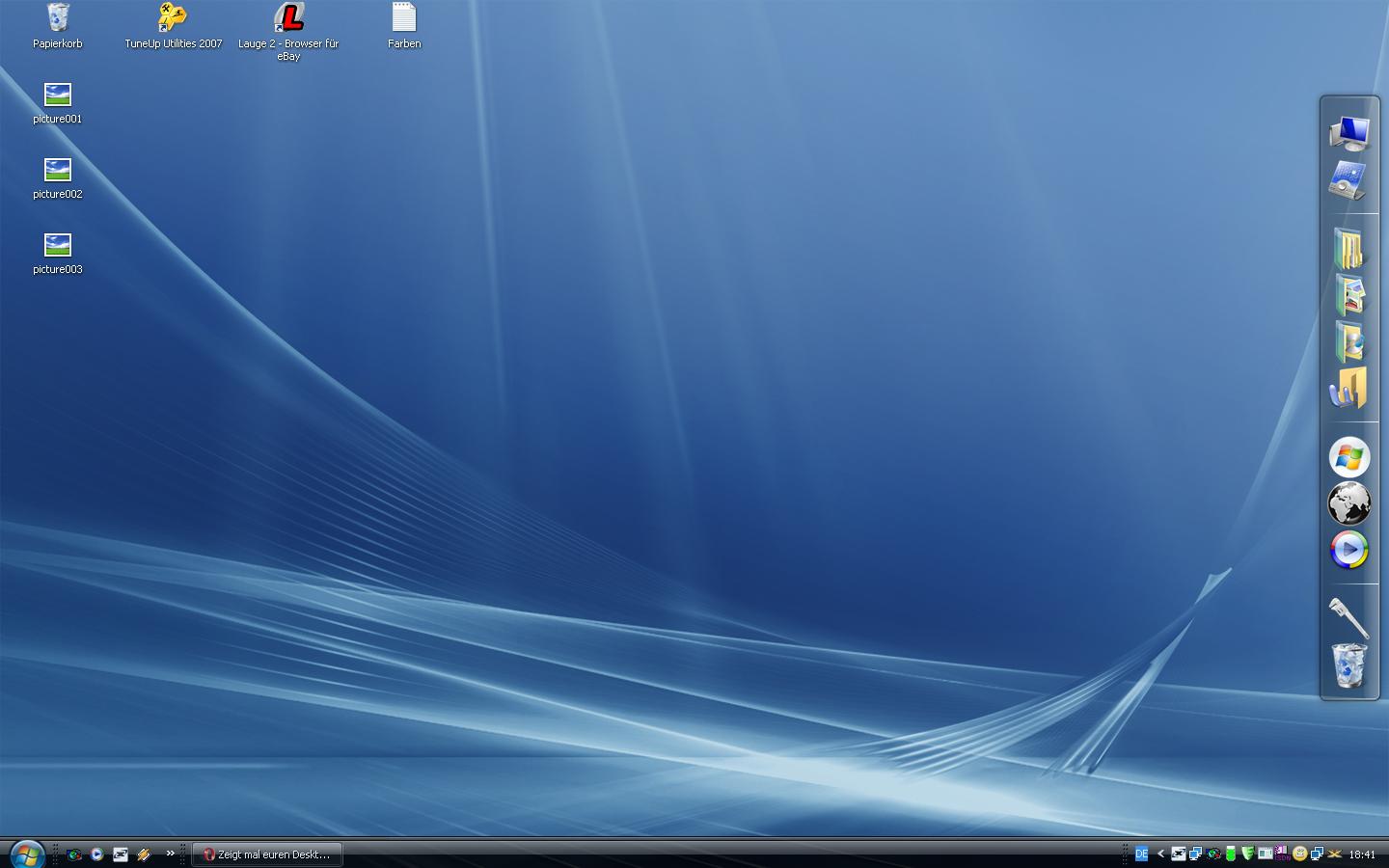Click the round Windows logo dock icon
1389x868 pixels.
coord(1349,457)
